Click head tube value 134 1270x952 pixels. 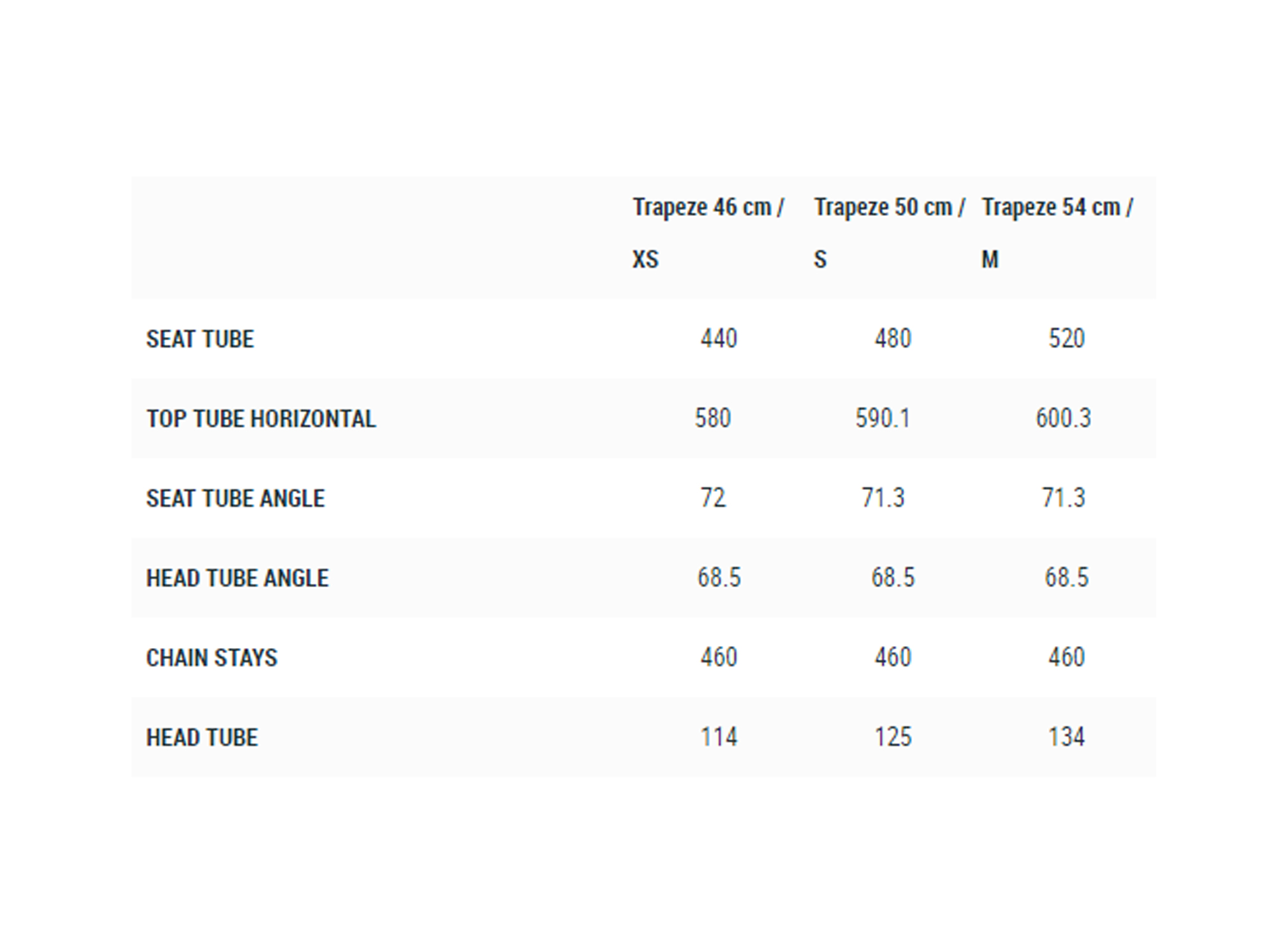[x=1067, y=737]
